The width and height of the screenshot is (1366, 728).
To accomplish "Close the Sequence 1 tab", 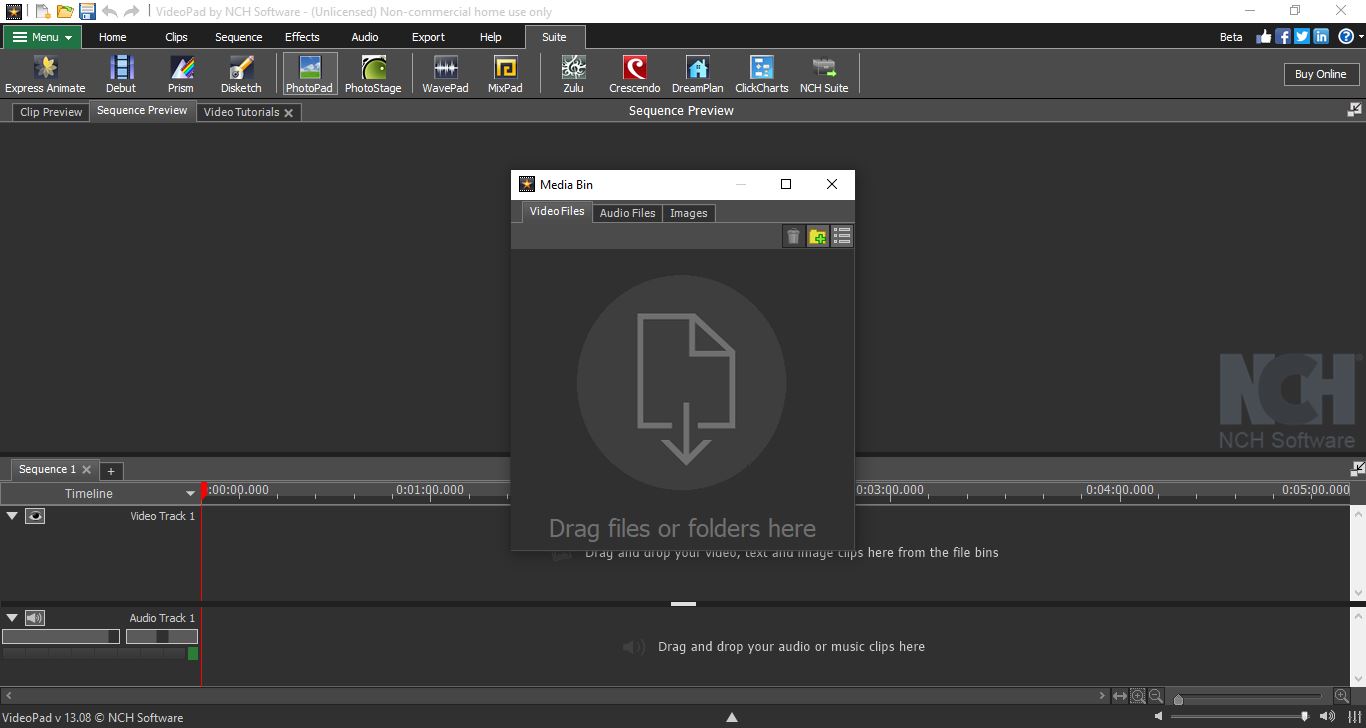I will tap(87, 469).
